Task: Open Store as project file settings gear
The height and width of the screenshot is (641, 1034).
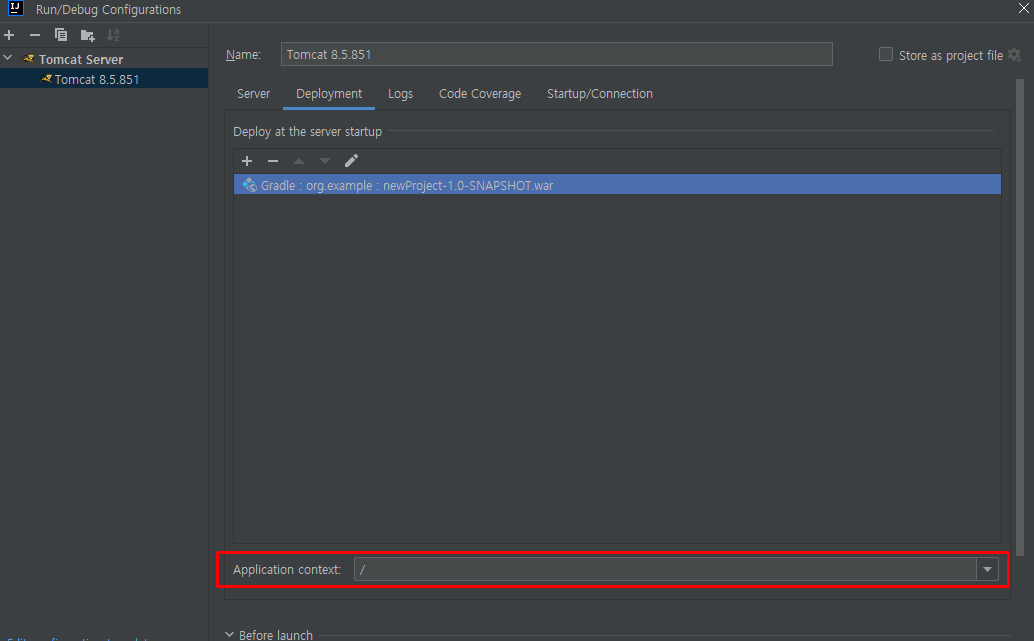Action: (1015, 55)
